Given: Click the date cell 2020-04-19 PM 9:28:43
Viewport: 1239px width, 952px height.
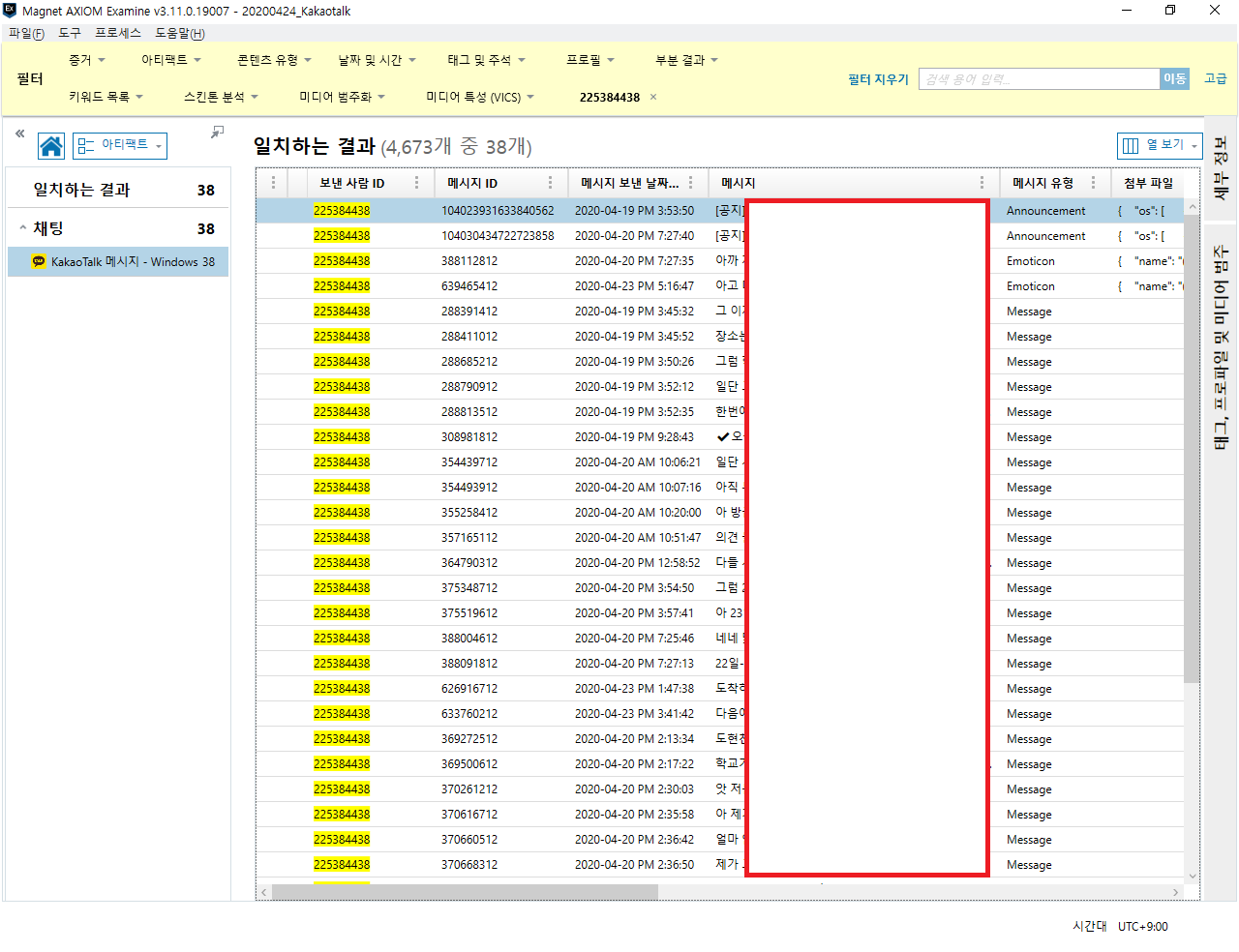Looking at the screenshot, I should pos(634,436).
